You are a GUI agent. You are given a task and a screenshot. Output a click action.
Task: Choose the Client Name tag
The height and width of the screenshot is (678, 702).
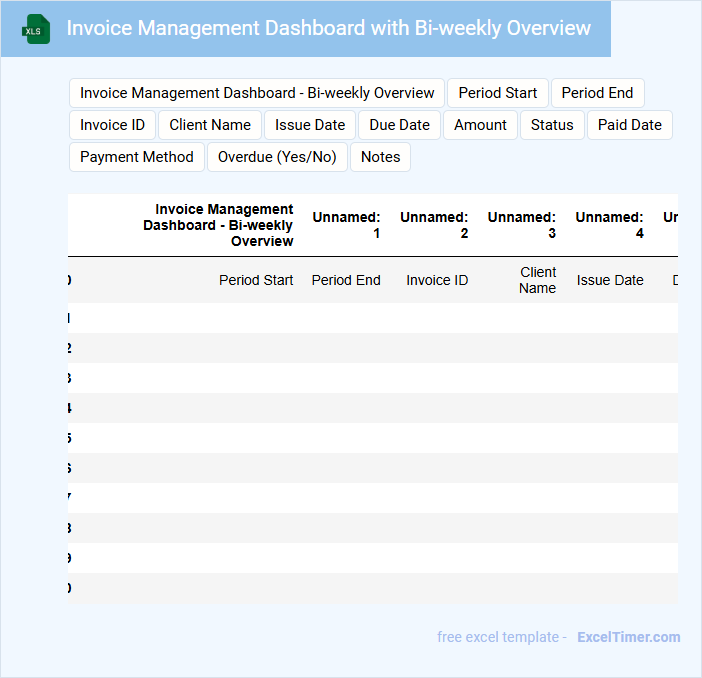pyautogui.click(x=210, y=125)
